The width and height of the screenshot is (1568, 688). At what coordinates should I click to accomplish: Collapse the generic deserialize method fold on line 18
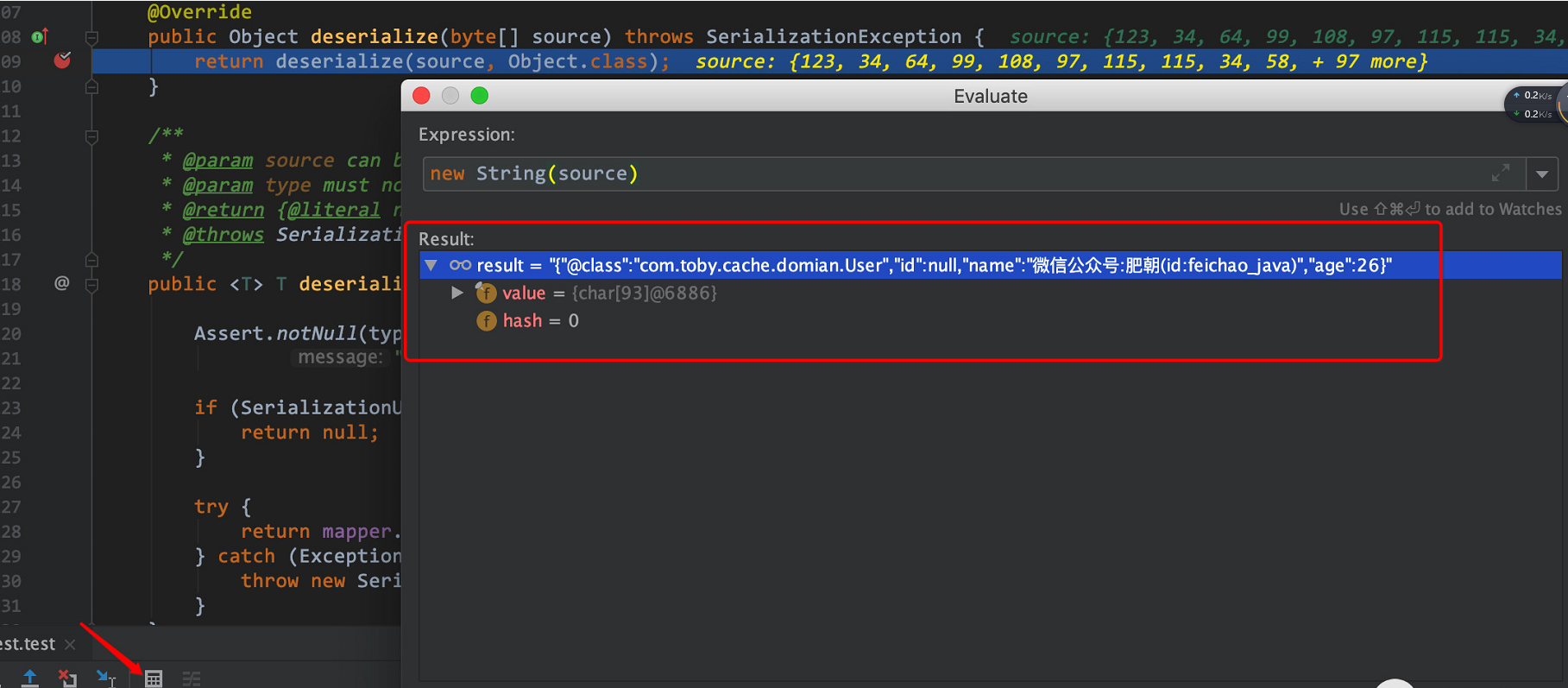91,284
